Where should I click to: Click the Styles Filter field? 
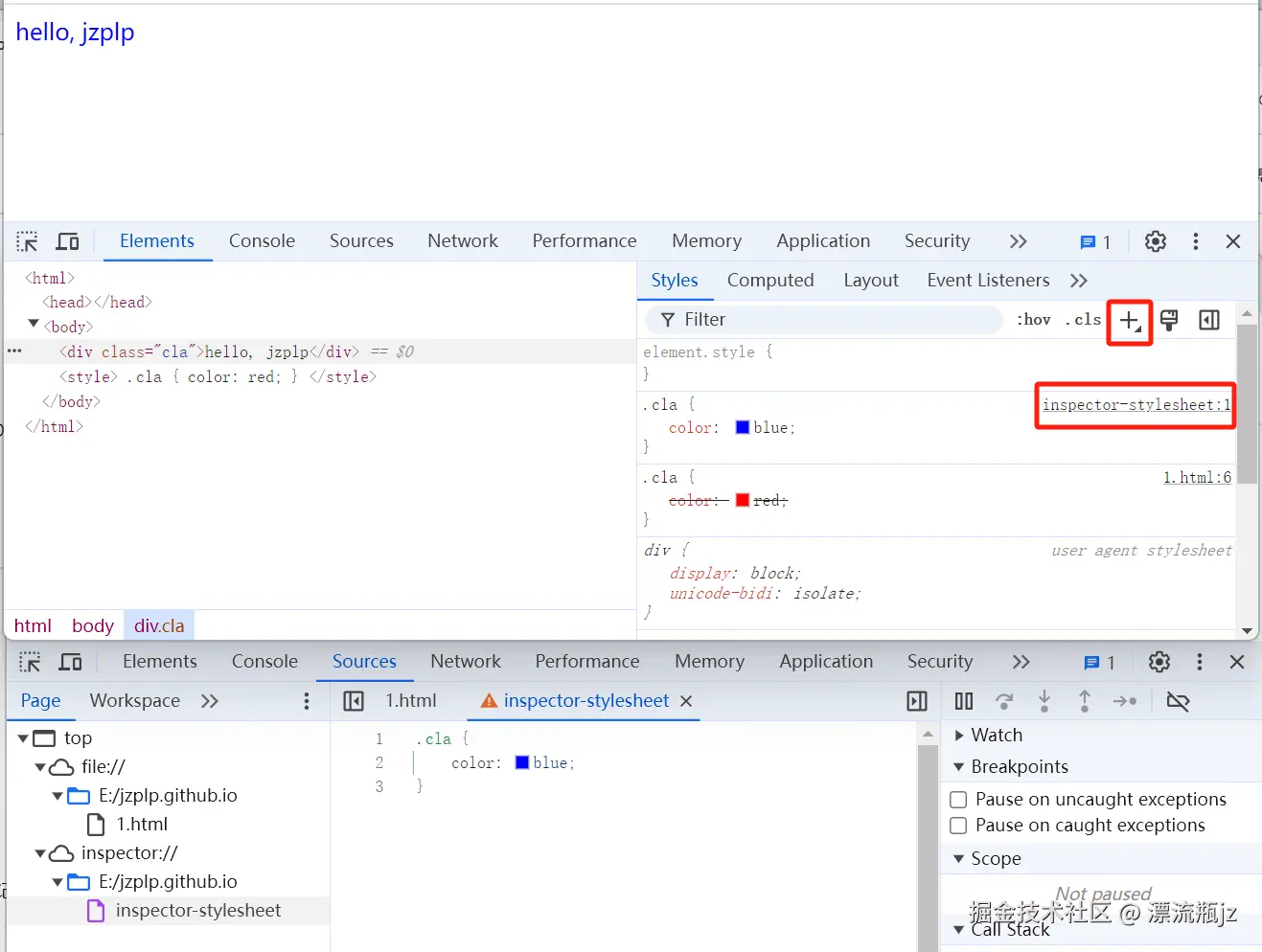point(824,320)
